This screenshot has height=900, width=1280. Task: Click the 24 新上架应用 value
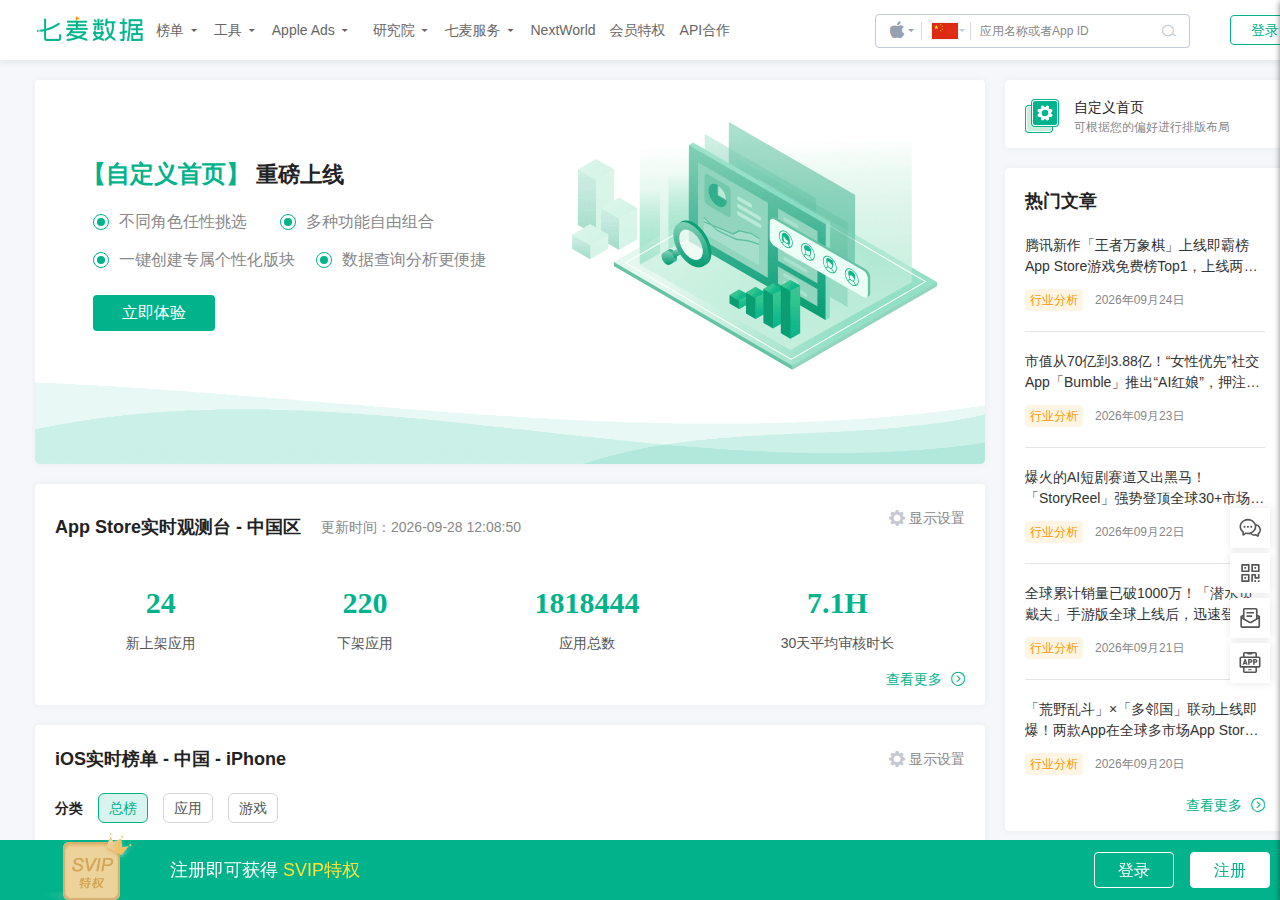coord(160,604)
